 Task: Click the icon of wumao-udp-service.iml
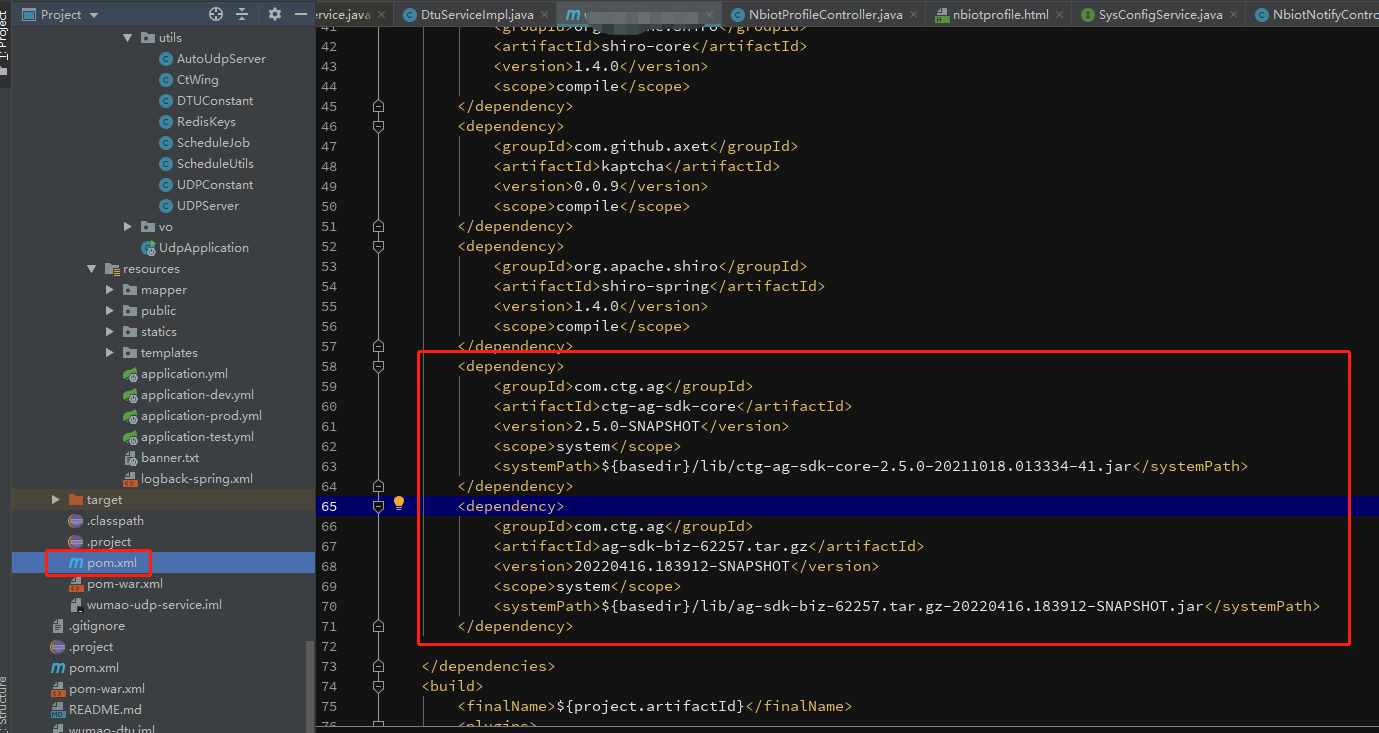(76, 605)
